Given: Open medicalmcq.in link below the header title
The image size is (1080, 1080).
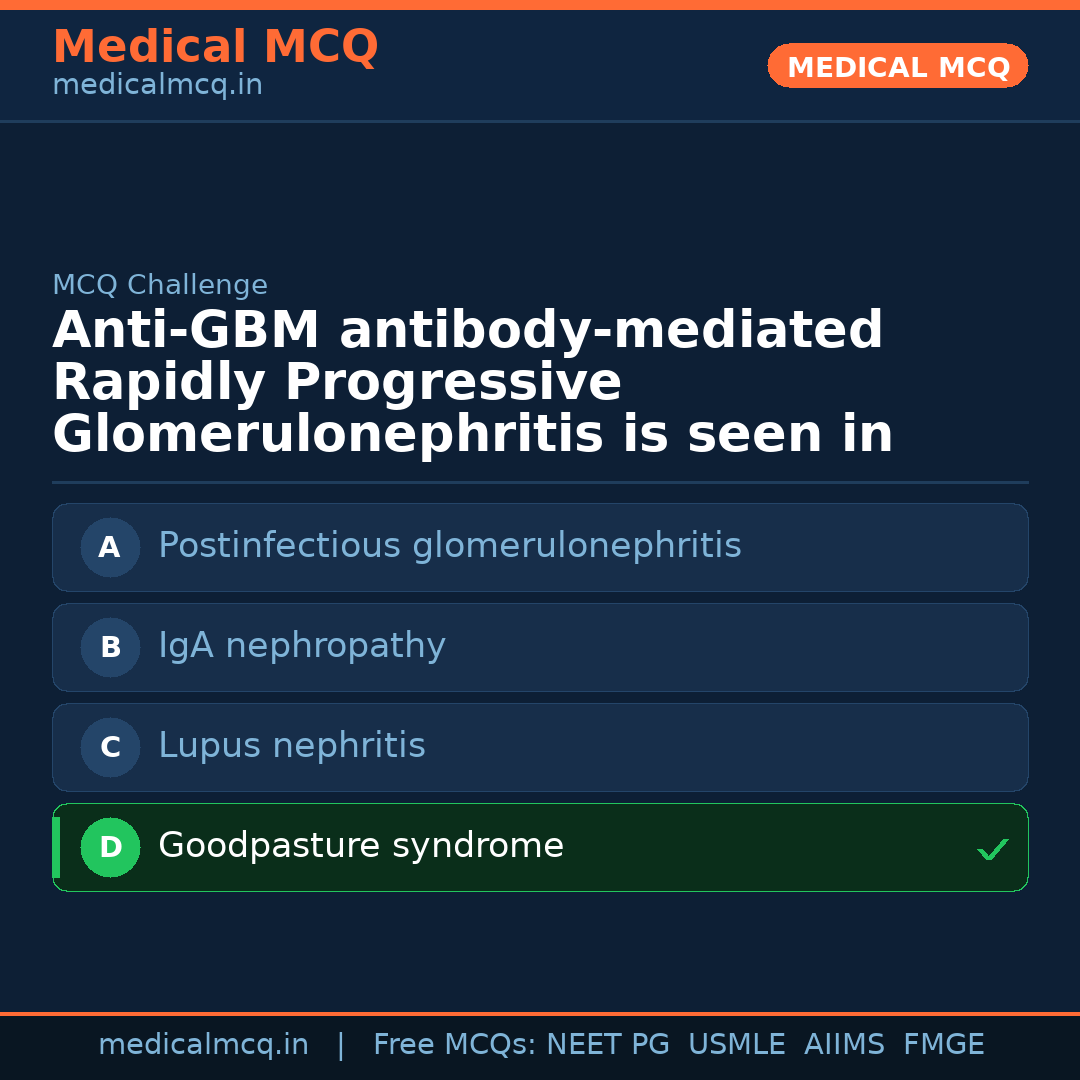Looking at the screenshot, I should click(157, 85).
